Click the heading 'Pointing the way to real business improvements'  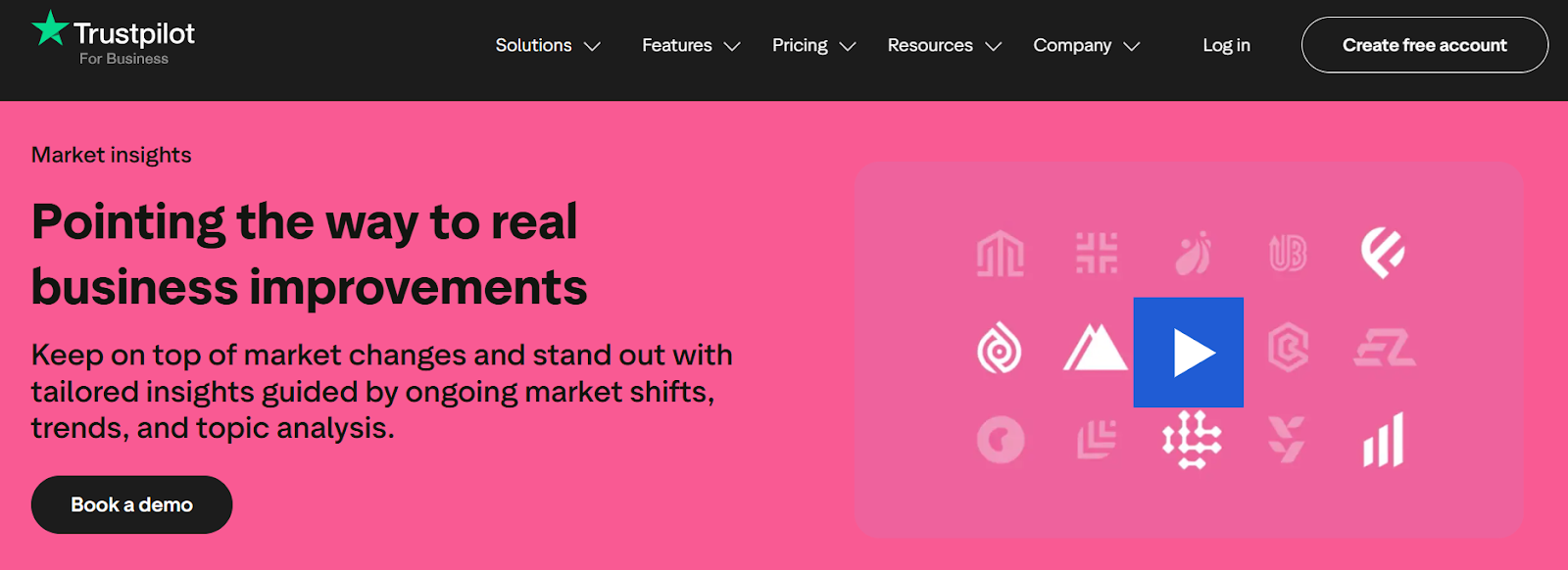tap(309, 254)
